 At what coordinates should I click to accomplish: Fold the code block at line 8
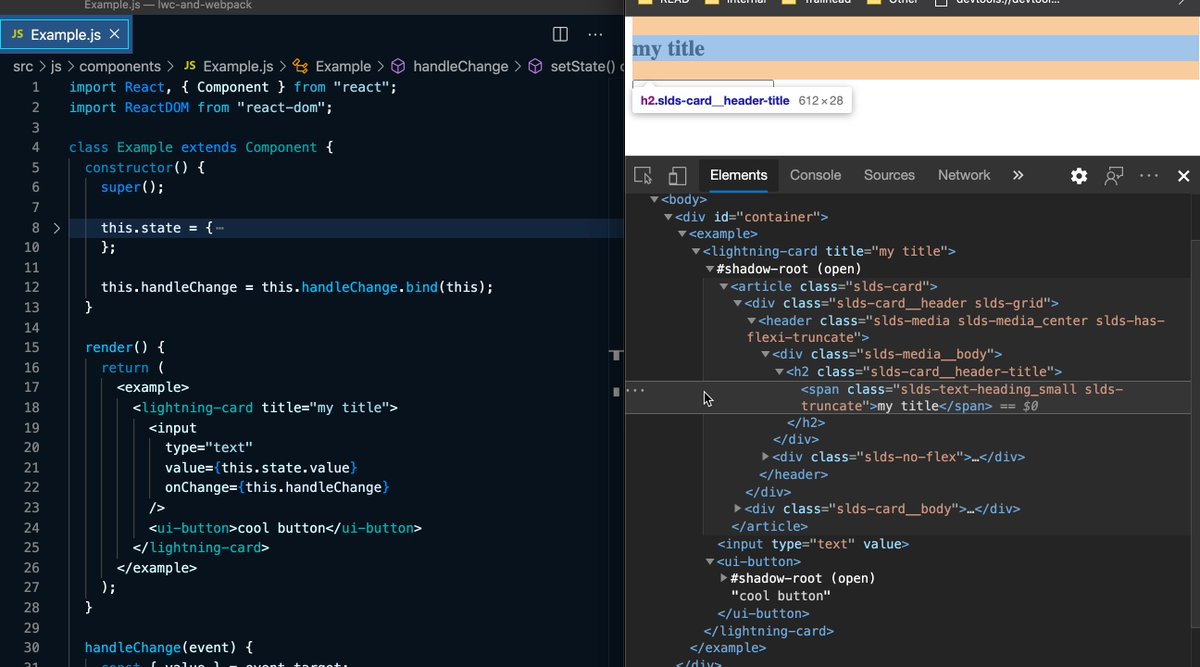[x=57, y=228]
